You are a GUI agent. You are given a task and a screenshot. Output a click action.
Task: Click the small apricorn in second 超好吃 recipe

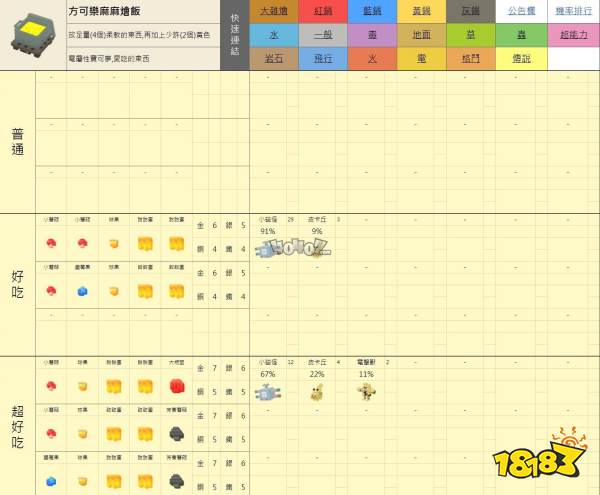[83, 434]
